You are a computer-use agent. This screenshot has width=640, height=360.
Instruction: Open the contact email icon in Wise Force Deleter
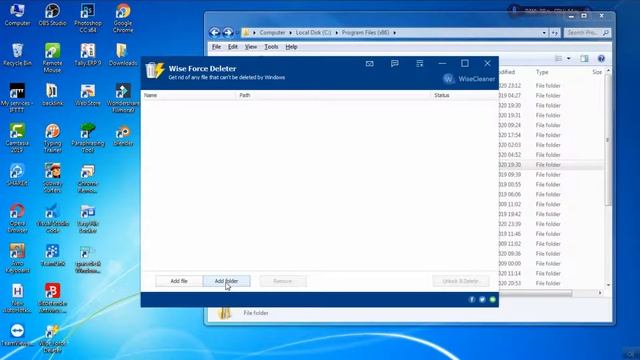pos(369,64)
